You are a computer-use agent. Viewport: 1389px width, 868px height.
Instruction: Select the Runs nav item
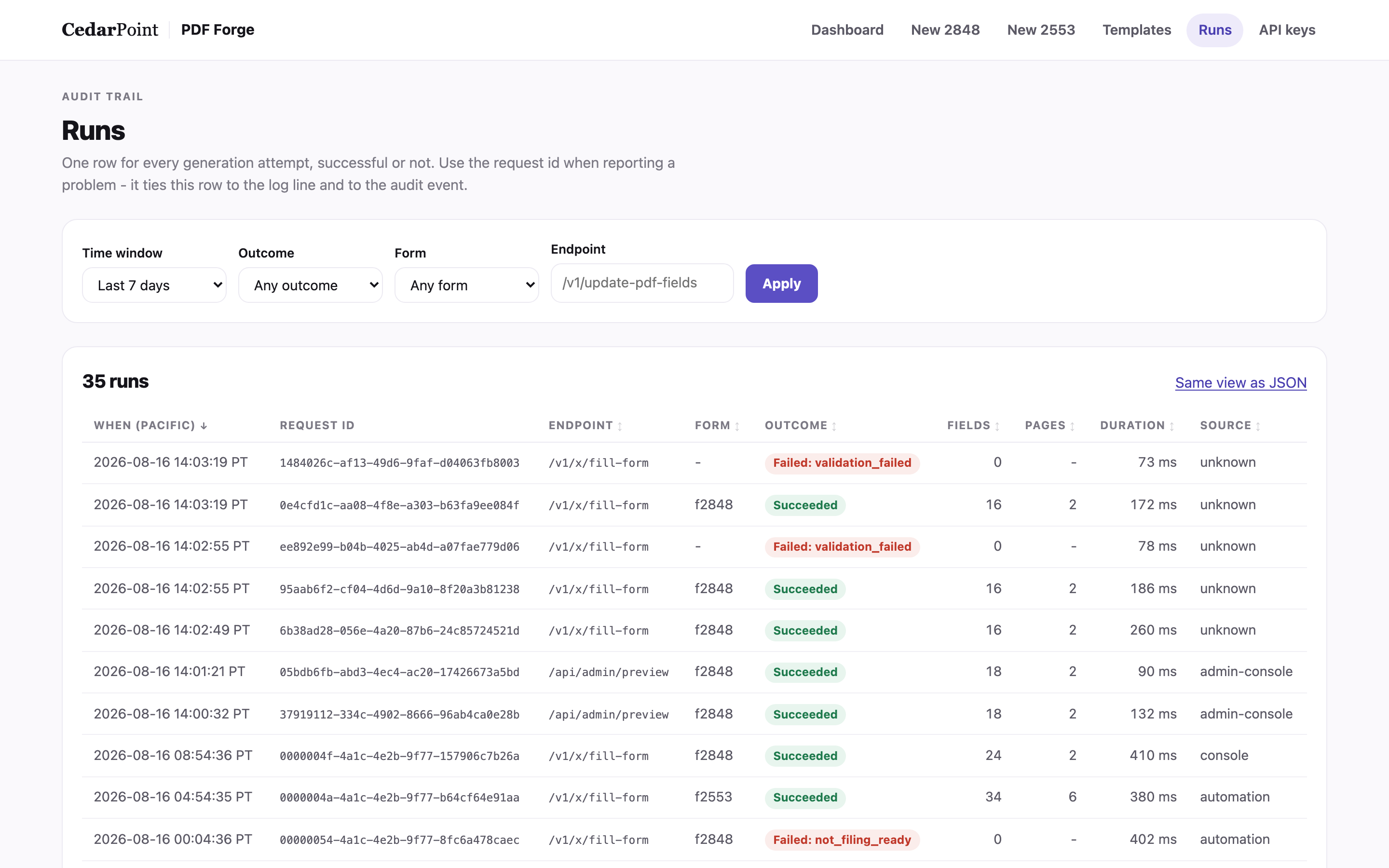(1214, 30)
